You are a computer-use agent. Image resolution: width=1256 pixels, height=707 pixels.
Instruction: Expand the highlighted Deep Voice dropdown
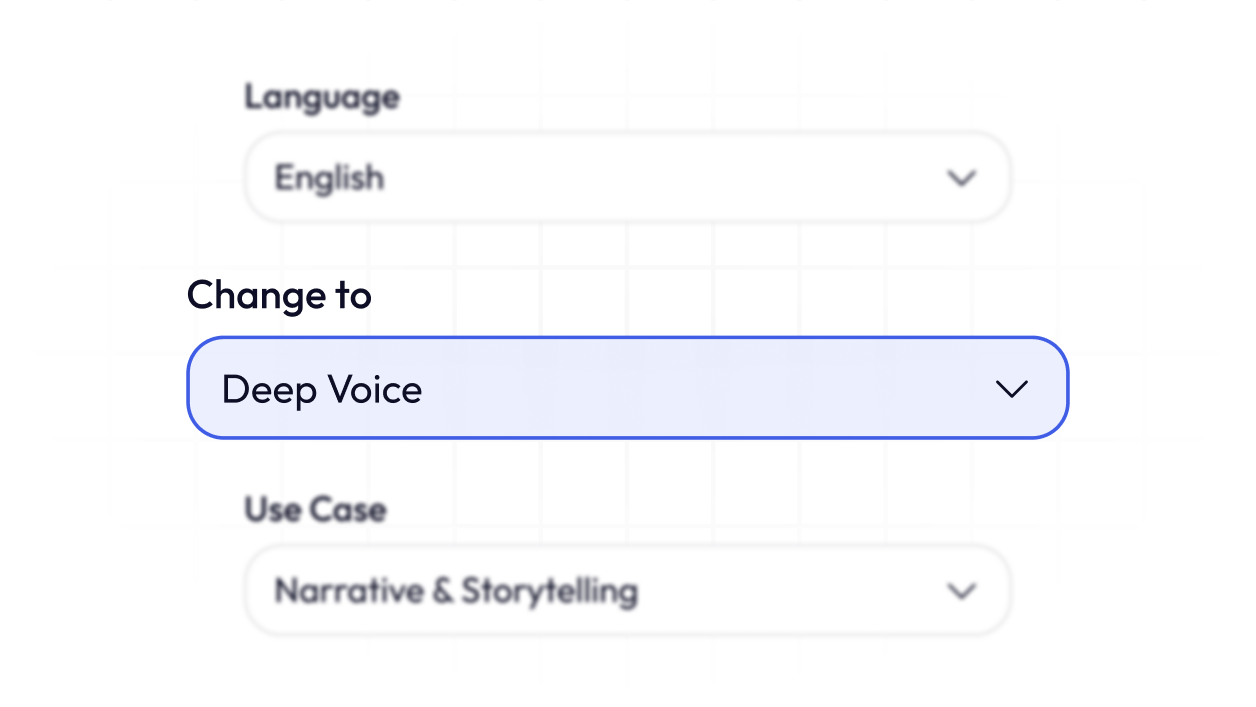(x=627, y=388)
